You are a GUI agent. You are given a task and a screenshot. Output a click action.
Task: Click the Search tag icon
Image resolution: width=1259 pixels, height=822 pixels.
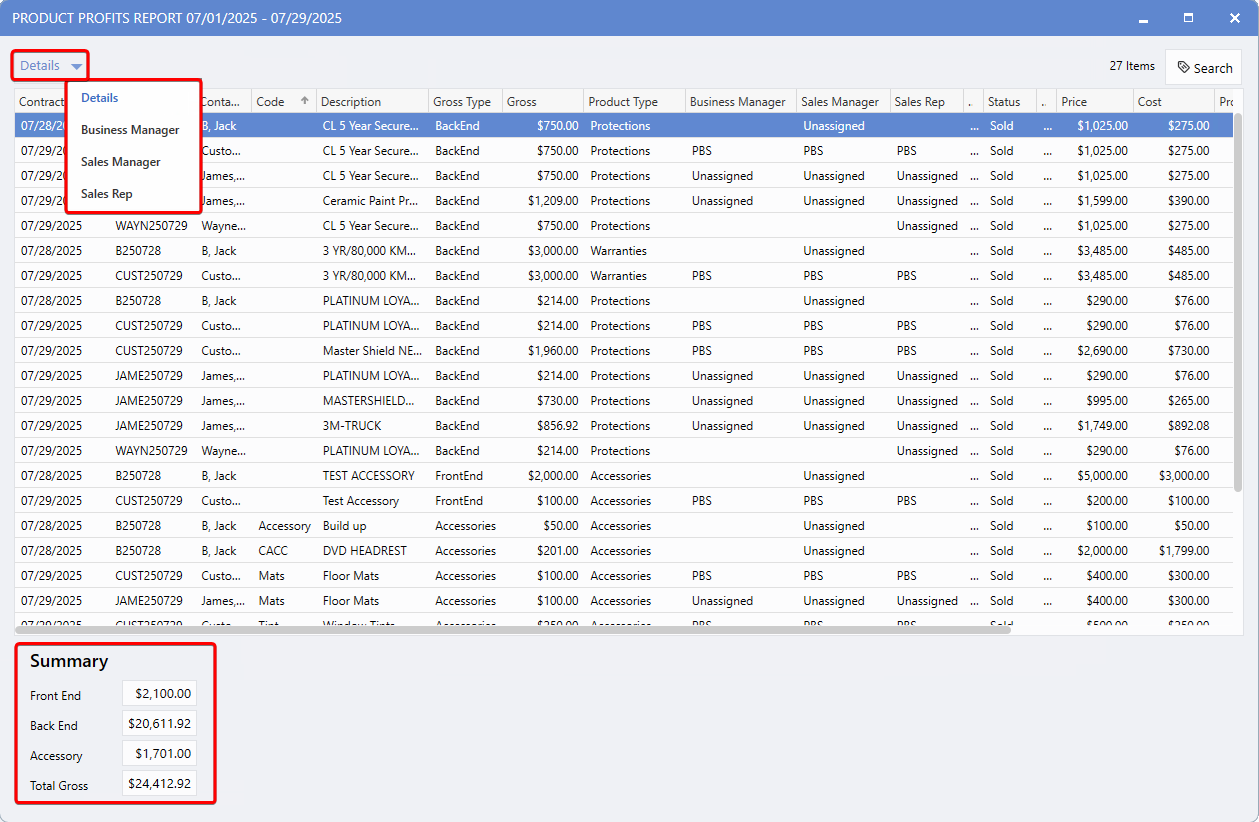pyautogui.click(x=1184, y=68)
